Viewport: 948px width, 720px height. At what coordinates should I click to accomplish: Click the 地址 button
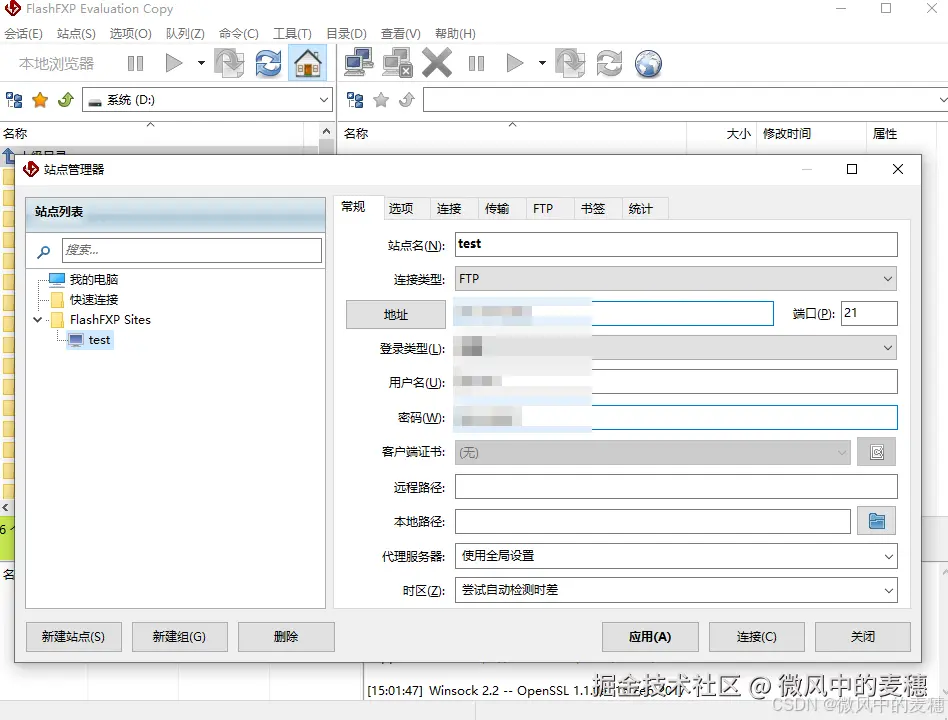tap(395, 314)
